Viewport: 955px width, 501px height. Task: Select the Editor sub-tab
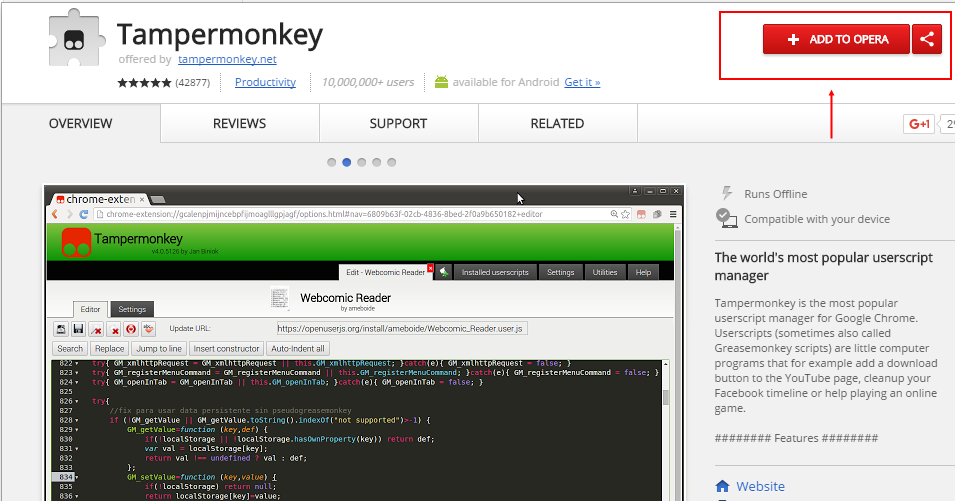tap(90, 309)
